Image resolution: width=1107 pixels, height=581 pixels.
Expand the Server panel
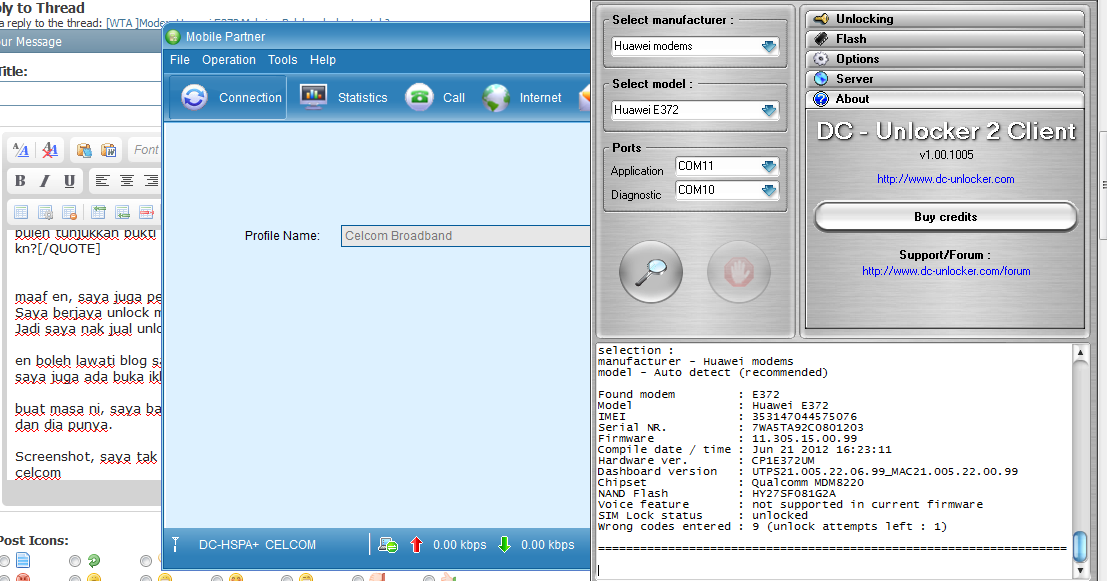[x=945, y=78]
